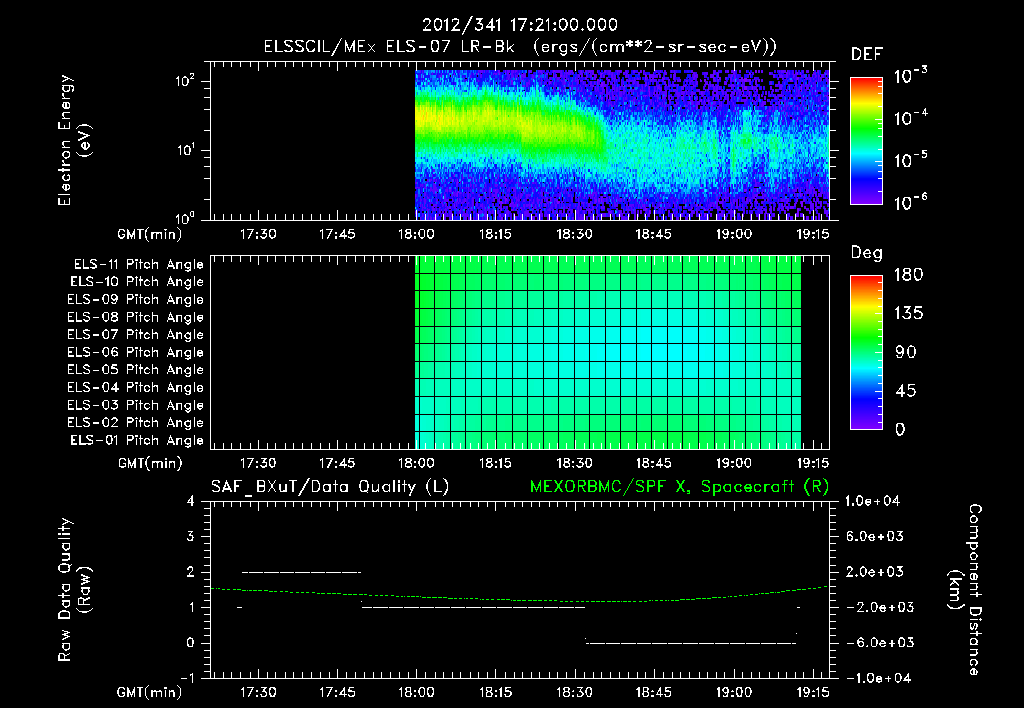1024x708 pixels.
Task: Select the ELS-11 Pitch Angle row label
Action: click(x=138, y=265)
